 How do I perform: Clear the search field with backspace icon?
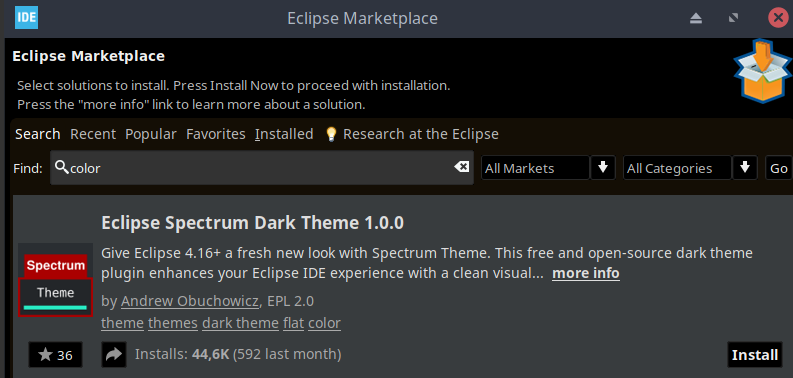coord(461,166)
